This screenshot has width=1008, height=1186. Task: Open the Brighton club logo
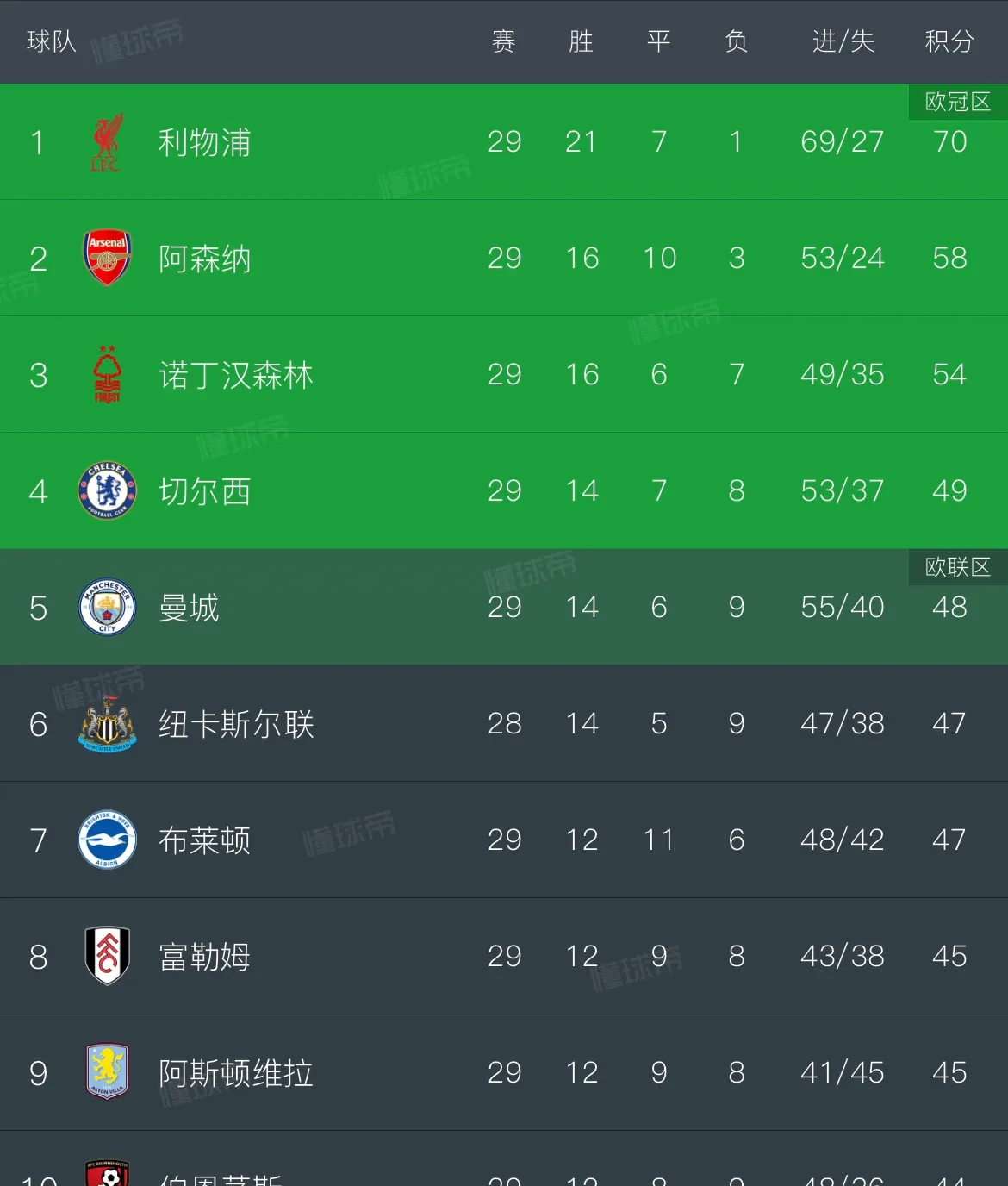pos(107,840)
